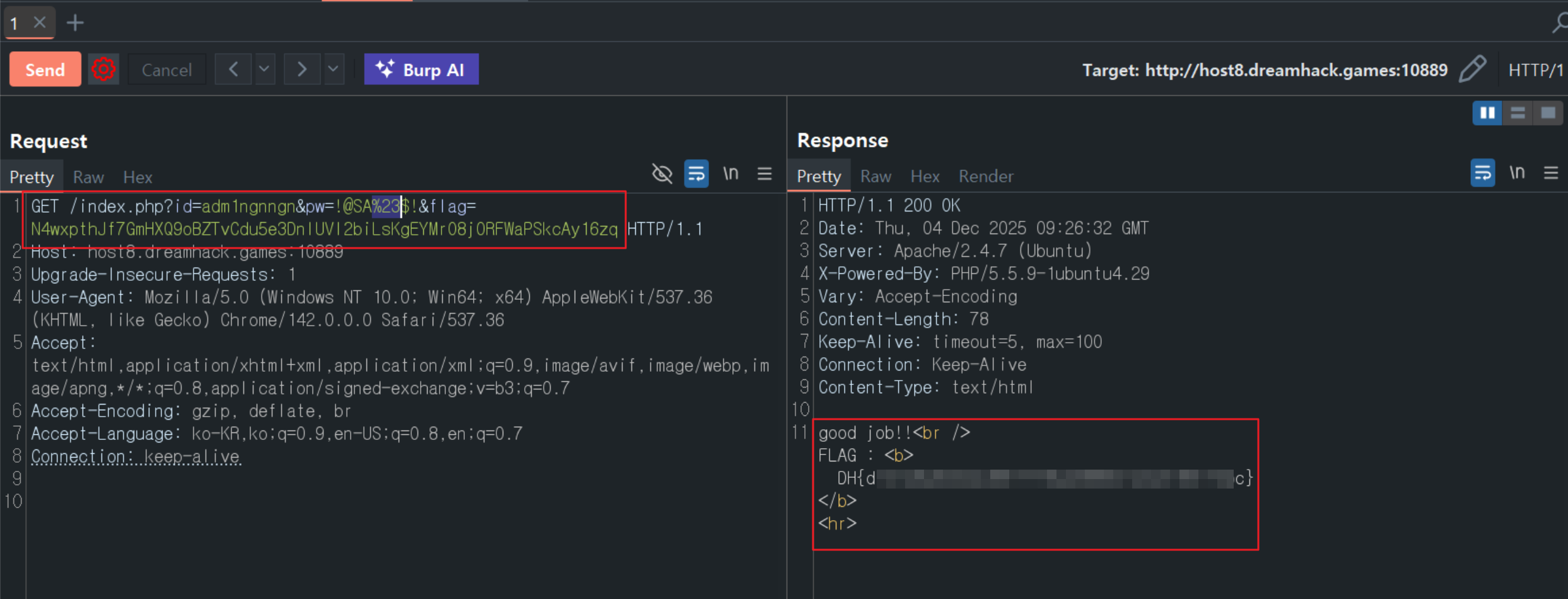1568x599 pixels.
Task: Click the Burp AI sparkle button
Action: [421, 69]
